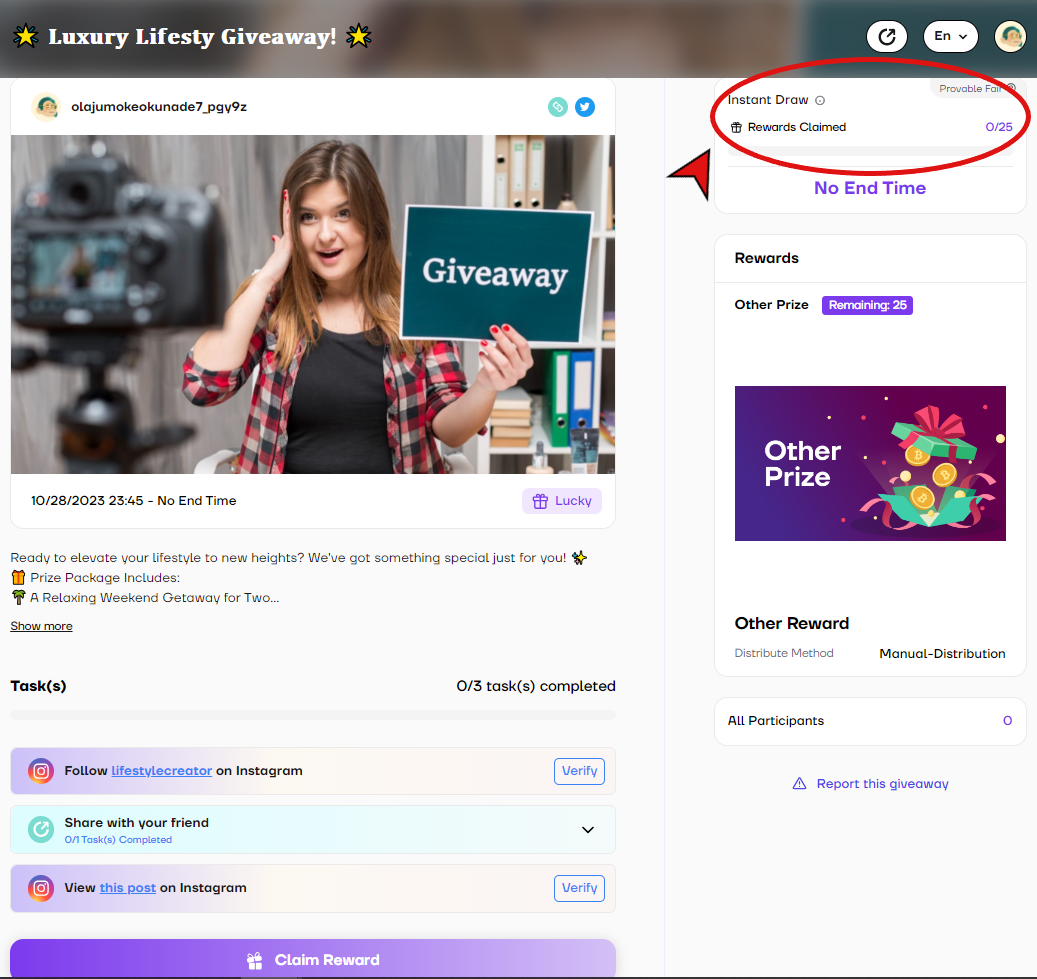
Task: Click the Provable Fair badge
Action: click(976, 89)
